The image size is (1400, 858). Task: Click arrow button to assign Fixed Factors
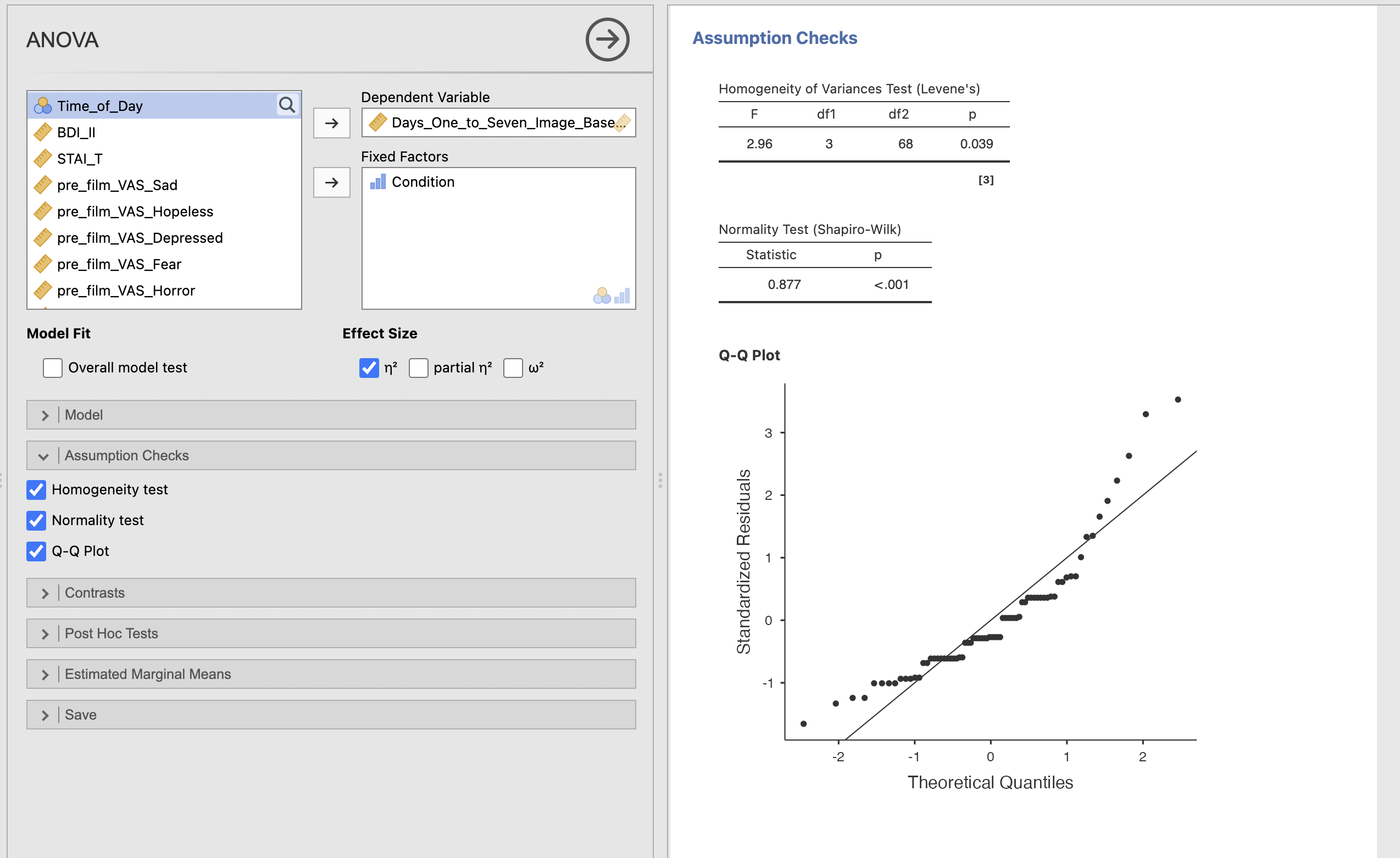(332, 182)
